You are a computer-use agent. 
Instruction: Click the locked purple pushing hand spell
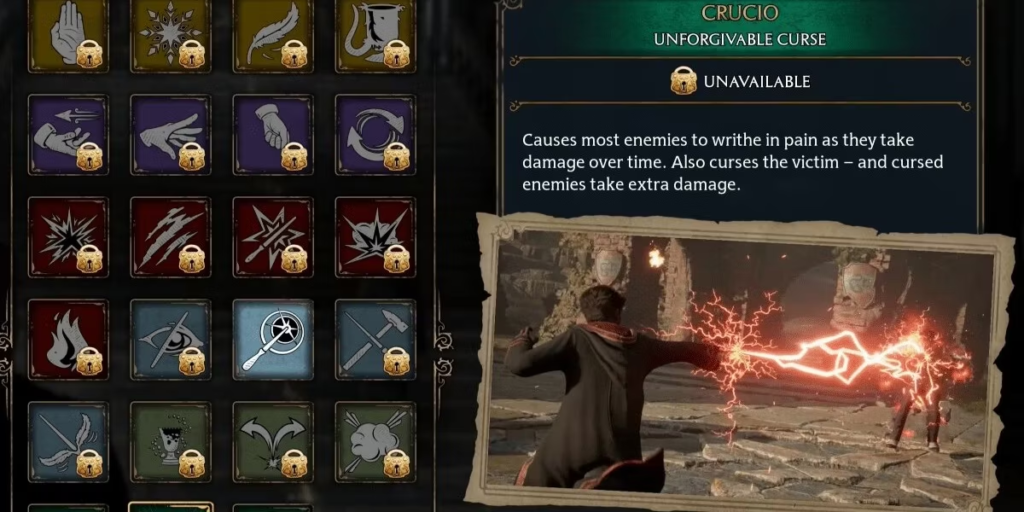68,135
